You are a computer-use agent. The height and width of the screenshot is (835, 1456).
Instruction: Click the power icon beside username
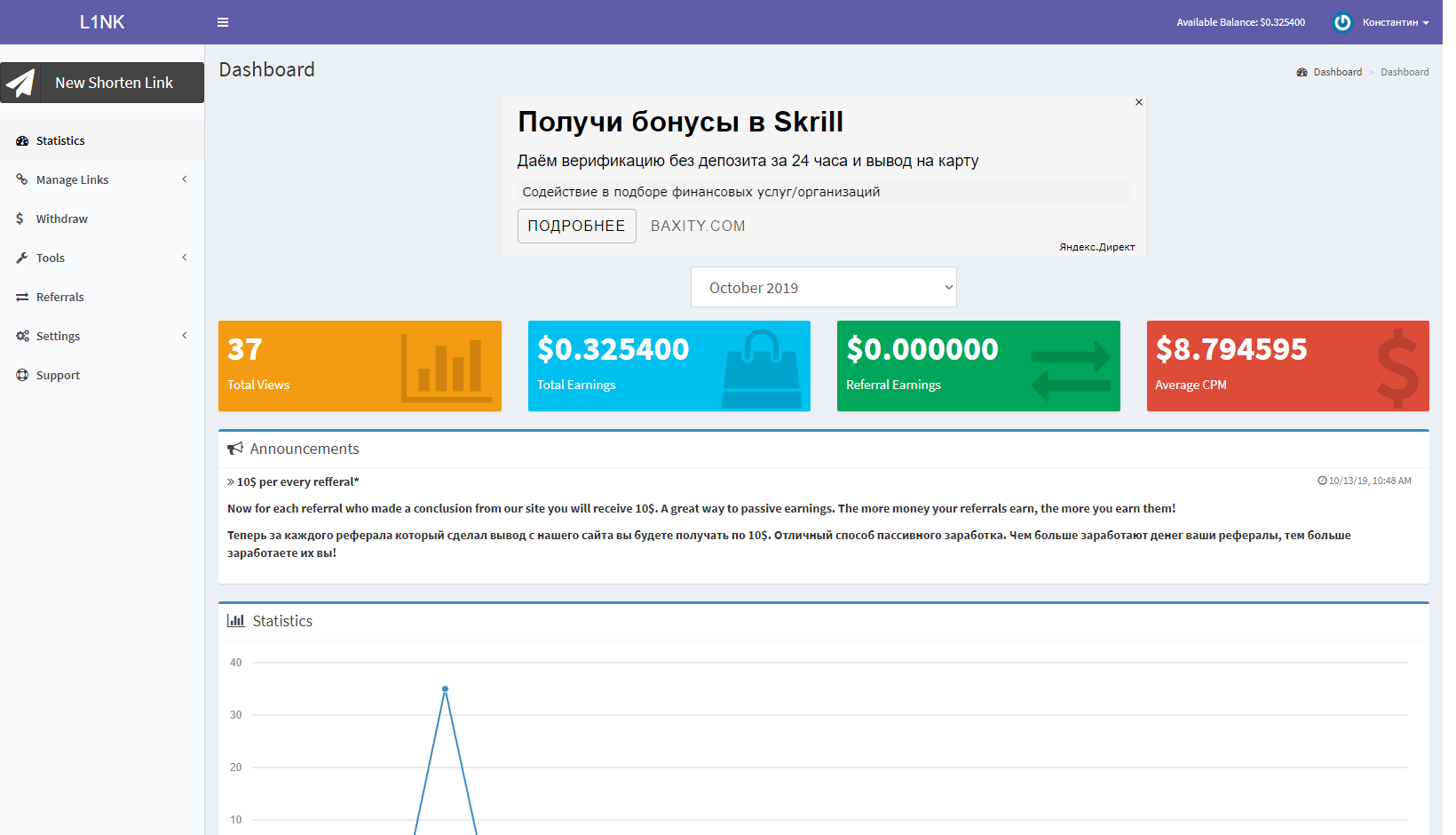pyautogui.click(x=1342, y=22)
